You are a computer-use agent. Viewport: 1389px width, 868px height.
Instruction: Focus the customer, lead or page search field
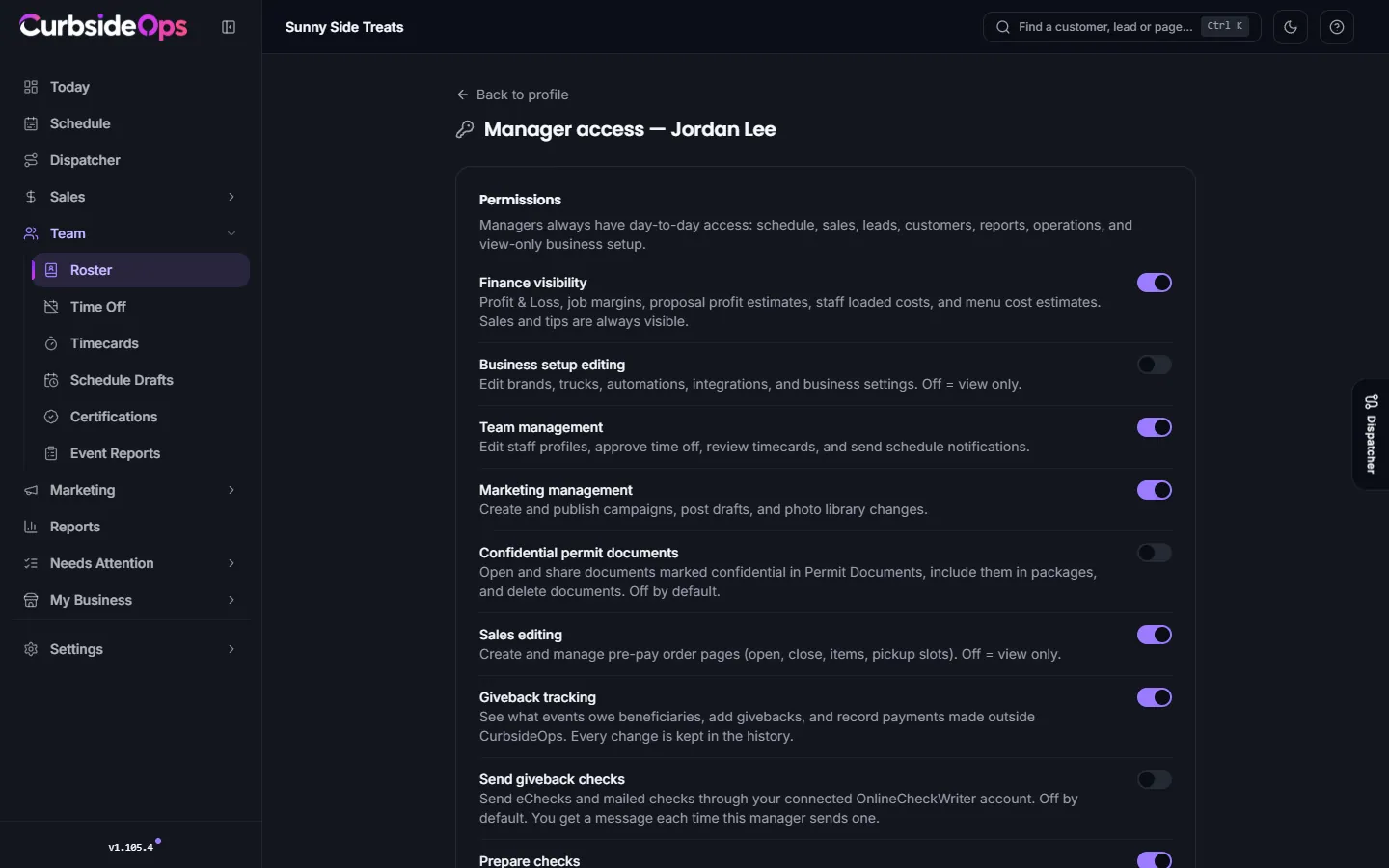point(1122,27)
